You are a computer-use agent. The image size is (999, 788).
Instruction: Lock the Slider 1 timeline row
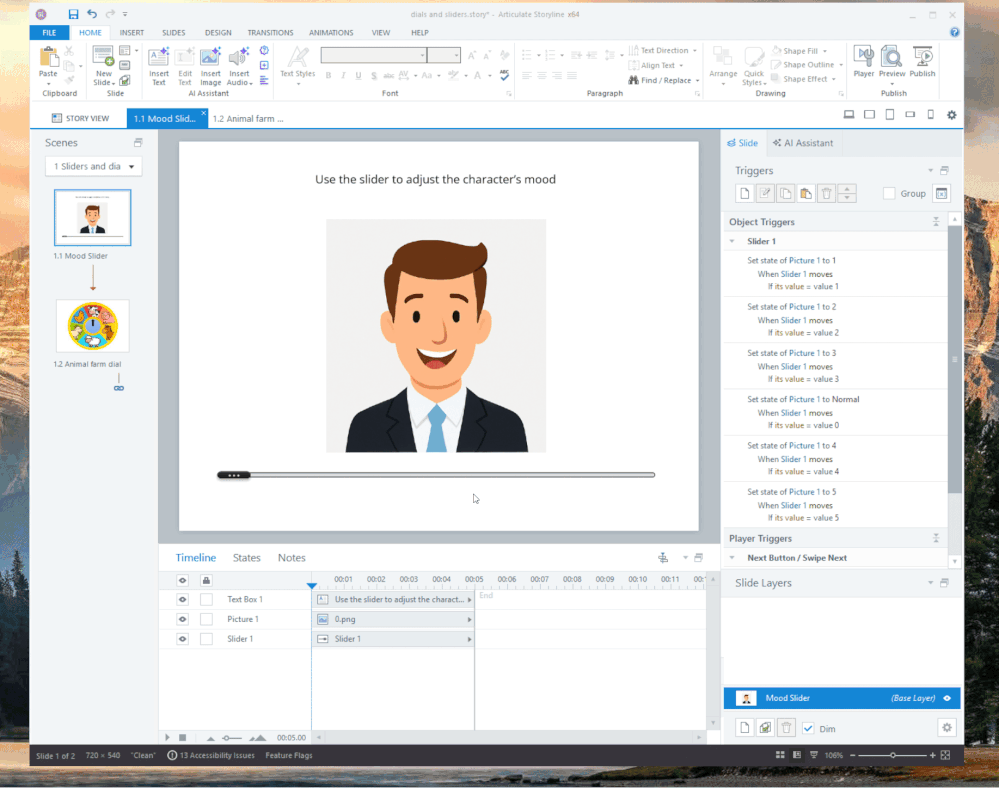tap(206, 639)
